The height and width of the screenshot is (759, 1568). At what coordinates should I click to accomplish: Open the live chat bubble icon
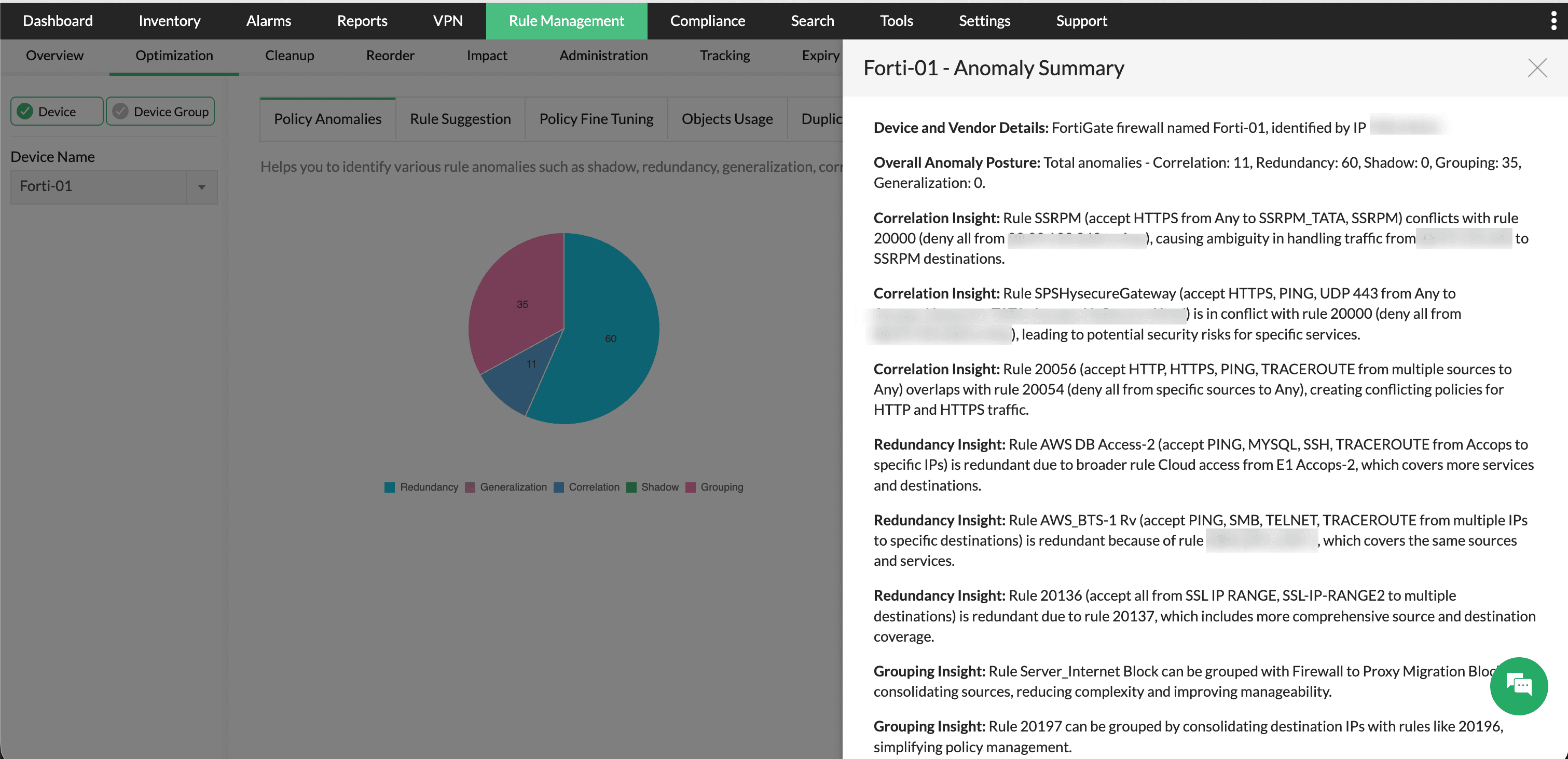coord(1519,686)
